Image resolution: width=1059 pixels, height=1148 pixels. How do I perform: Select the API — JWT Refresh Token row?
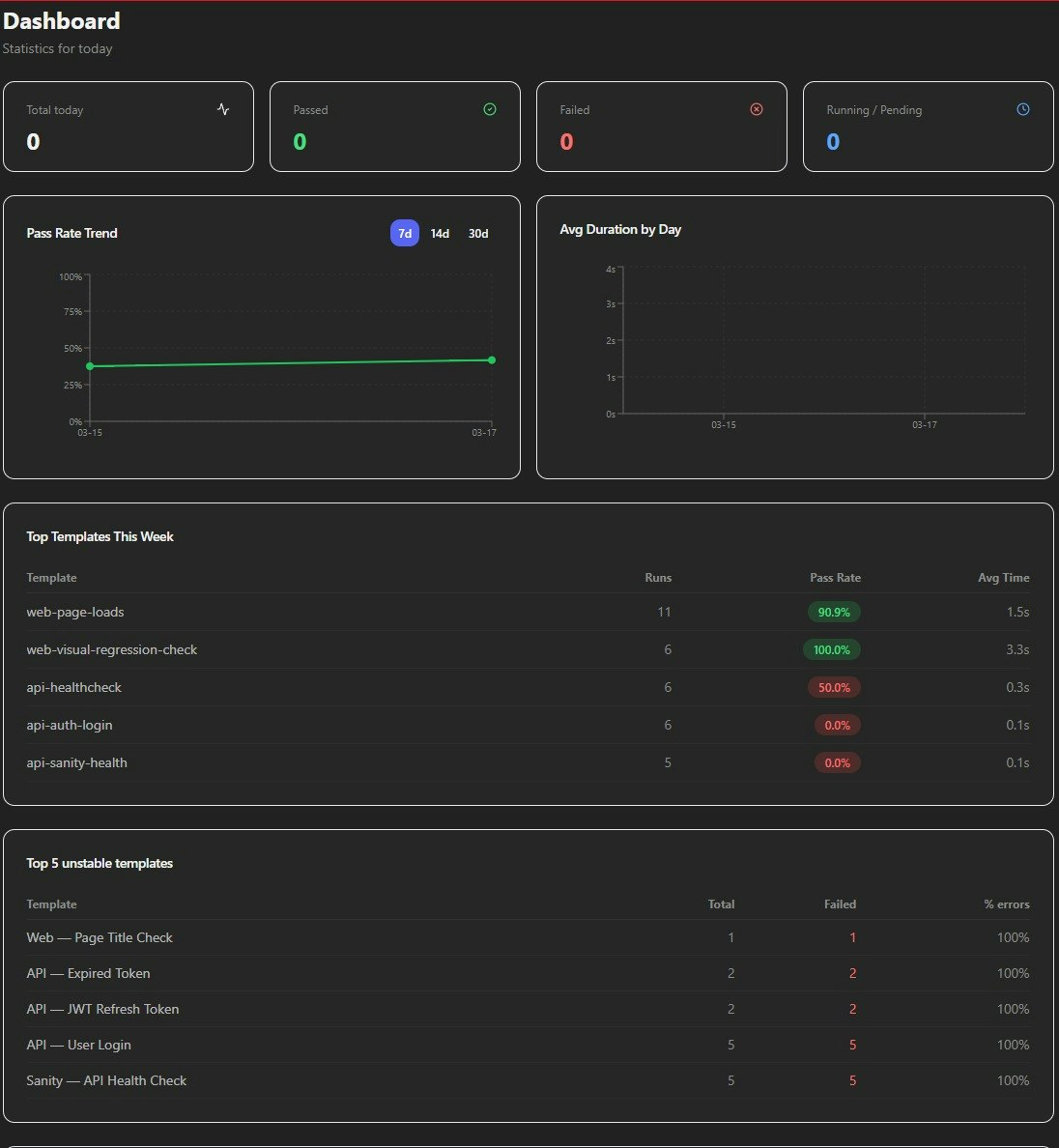click(528, 1009)
